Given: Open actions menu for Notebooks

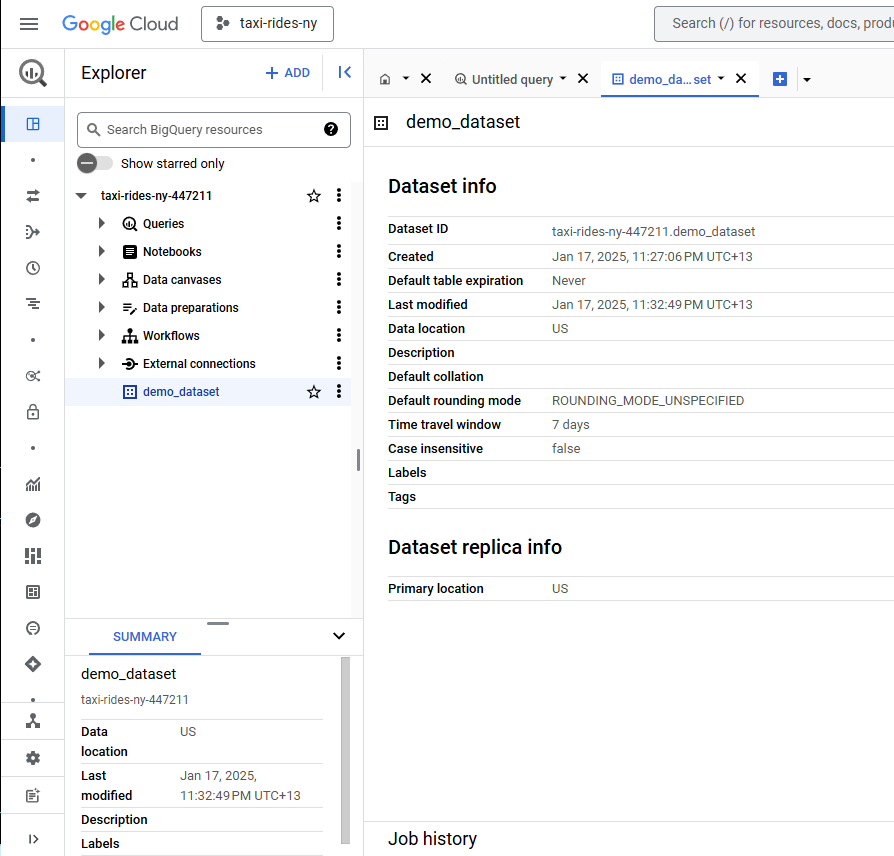Looking at the screenshot, I should [x=339, y=251].
